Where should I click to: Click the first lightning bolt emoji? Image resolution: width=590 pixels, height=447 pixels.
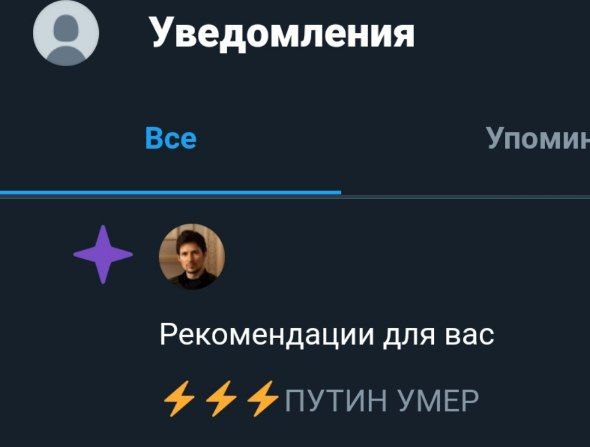tap(179, 399)
